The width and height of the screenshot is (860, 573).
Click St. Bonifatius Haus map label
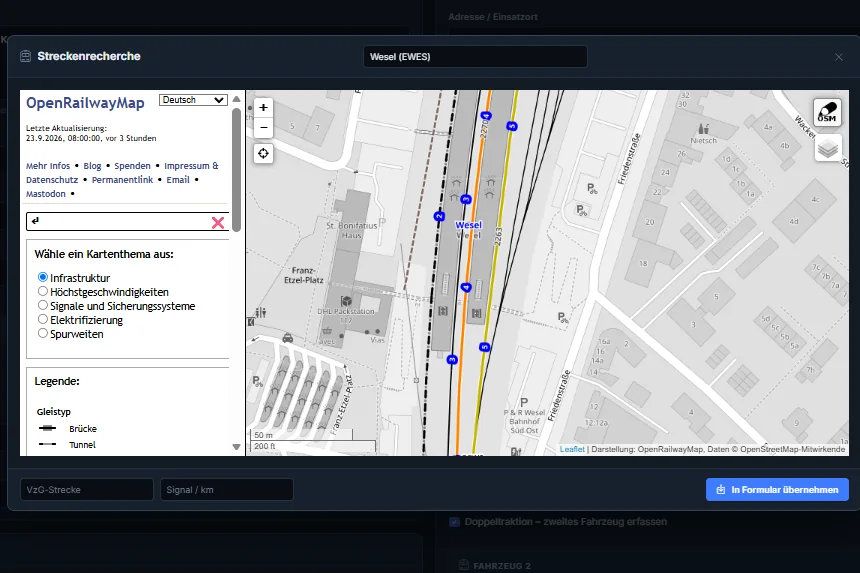tap(352, 230)
